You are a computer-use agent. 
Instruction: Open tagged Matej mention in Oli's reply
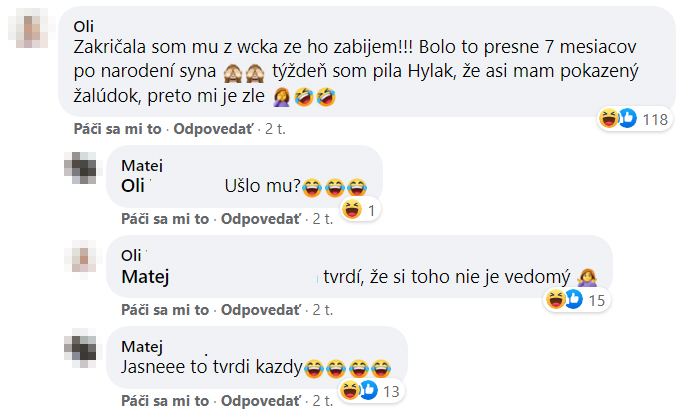click(x=144, y=275)
